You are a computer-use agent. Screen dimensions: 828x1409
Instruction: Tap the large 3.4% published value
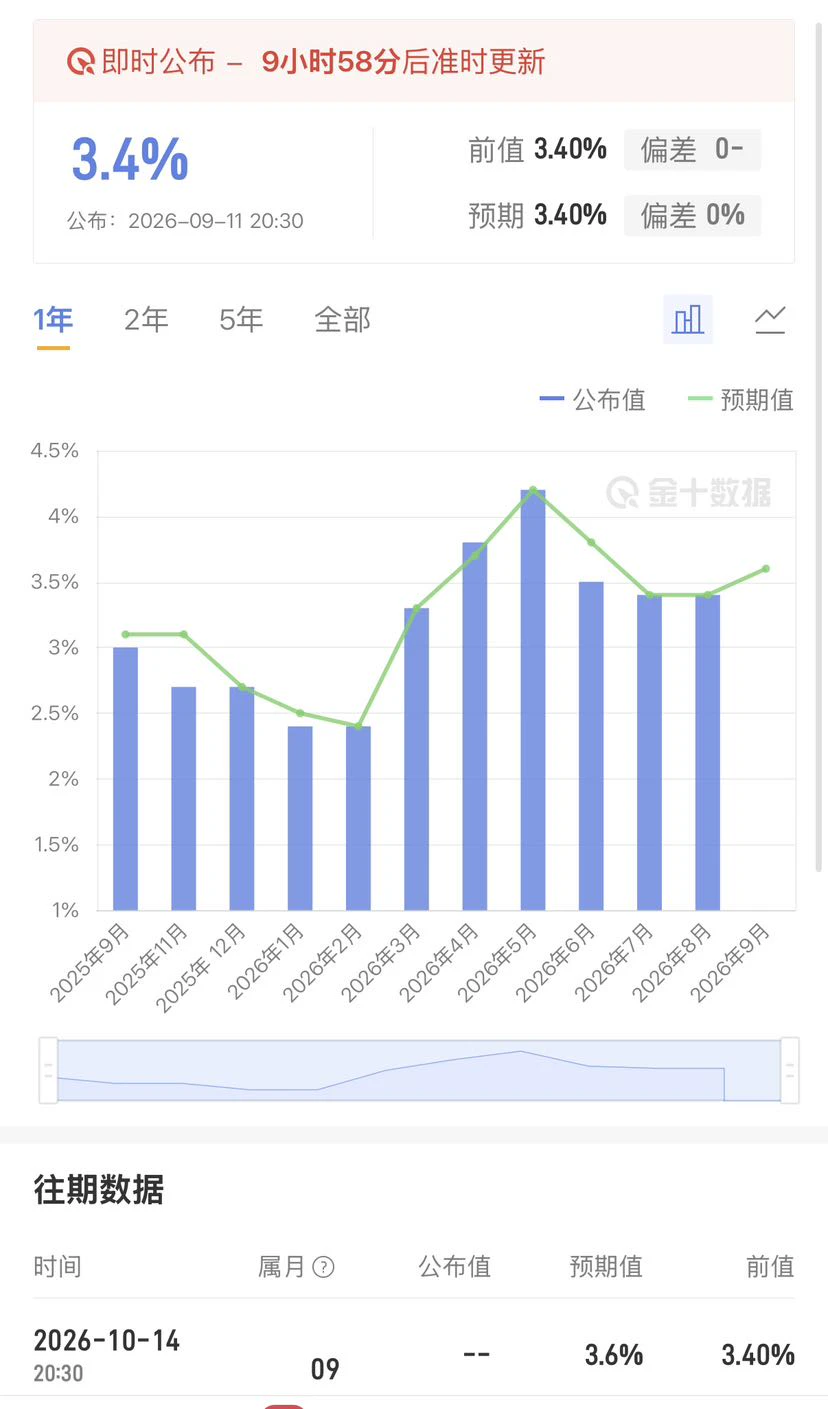click(x=130, y=158)
